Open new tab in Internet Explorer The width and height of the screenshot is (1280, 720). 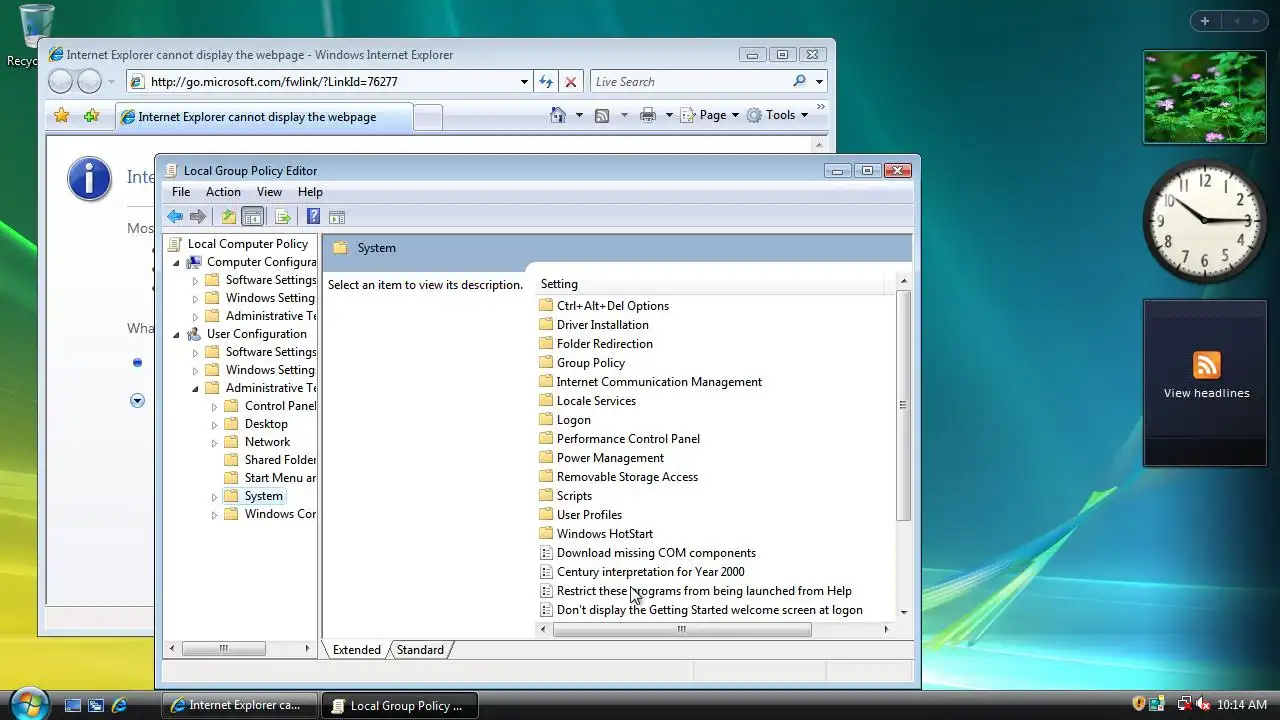[x=427, y=118]
